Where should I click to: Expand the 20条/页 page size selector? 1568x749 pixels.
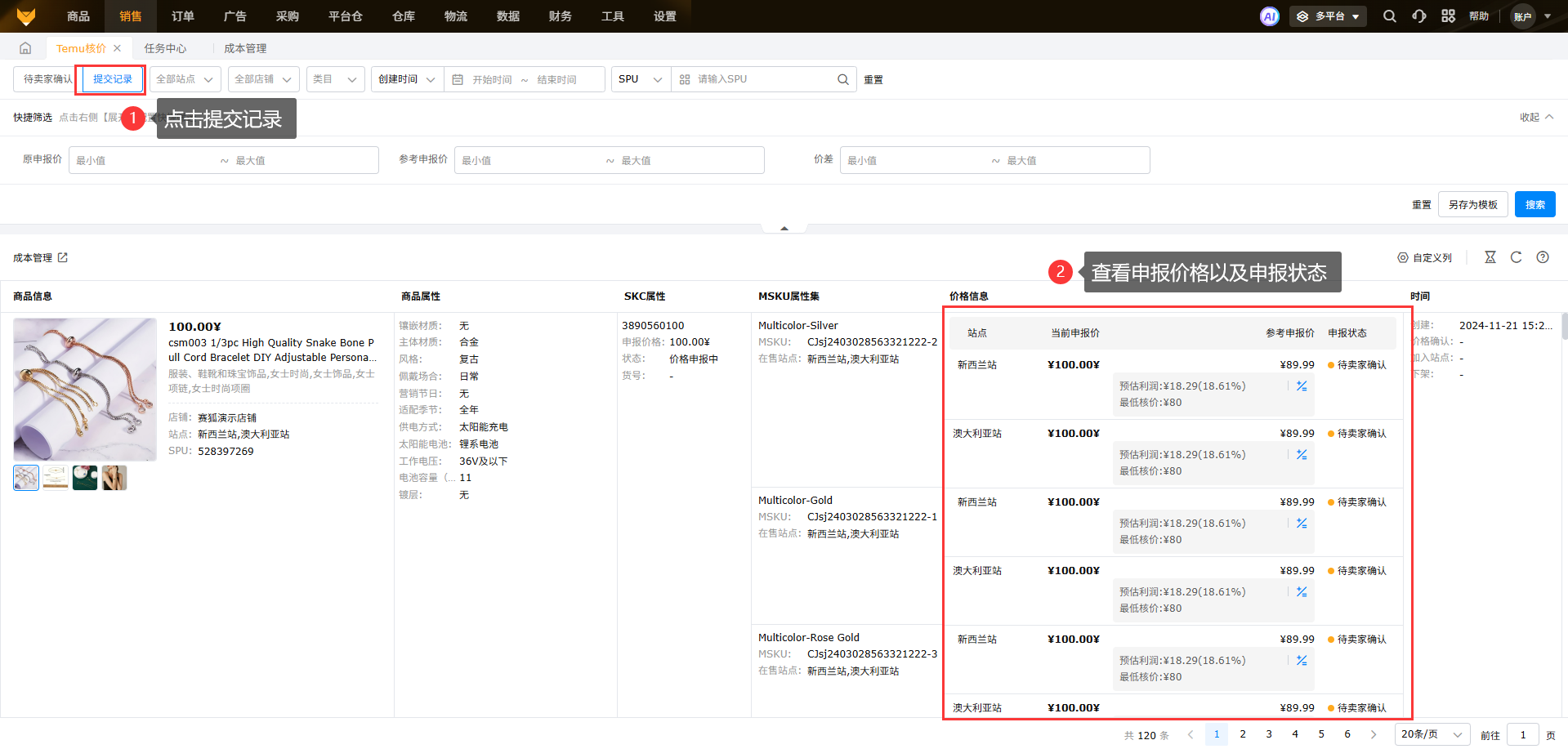(x=1432, y=734)
